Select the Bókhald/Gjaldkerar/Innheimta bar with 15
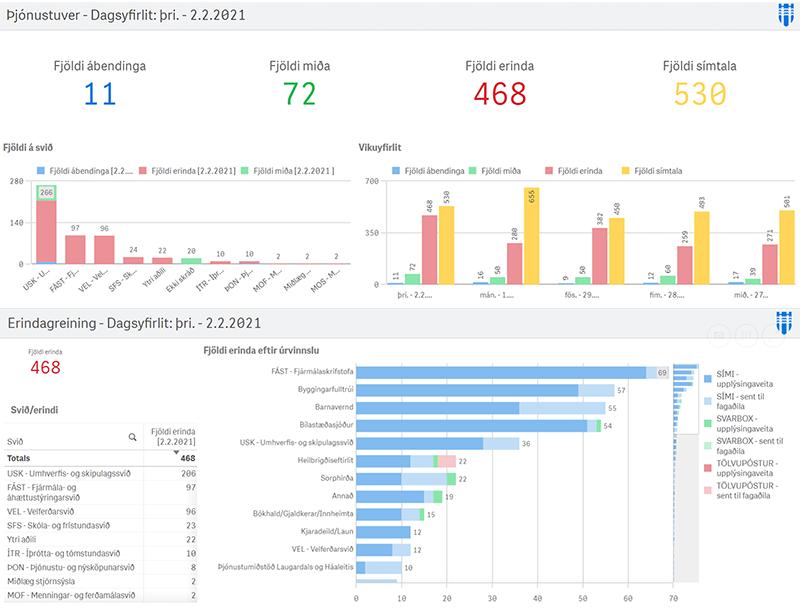The image size is (800, 610). tap(390, 515)
